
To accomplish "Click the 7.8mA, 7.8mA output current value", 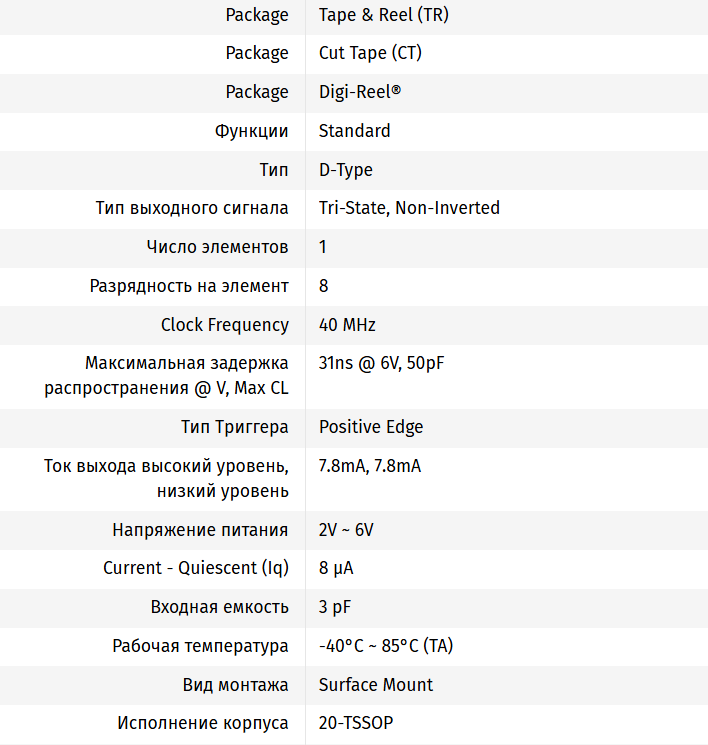I will 370,466.
